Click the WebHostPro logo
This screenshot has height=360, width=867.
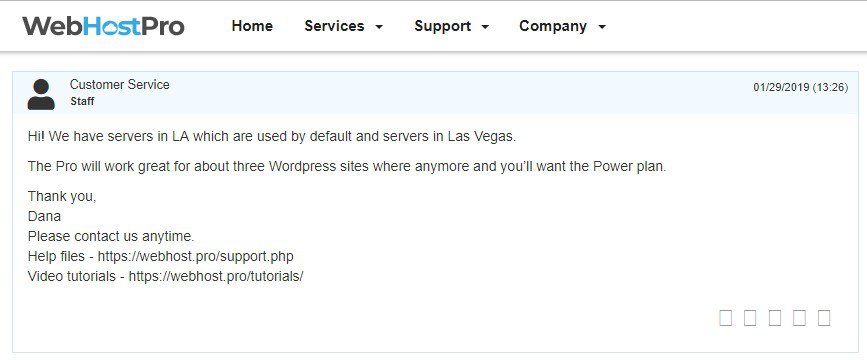[103, 26]
